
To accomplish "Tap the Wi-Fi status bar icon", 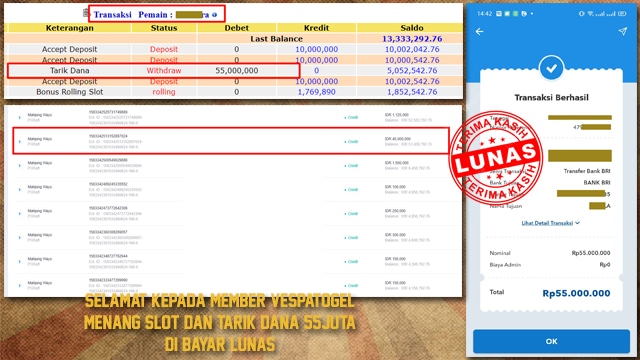I will pyautogui.click(x=590, y=13).
